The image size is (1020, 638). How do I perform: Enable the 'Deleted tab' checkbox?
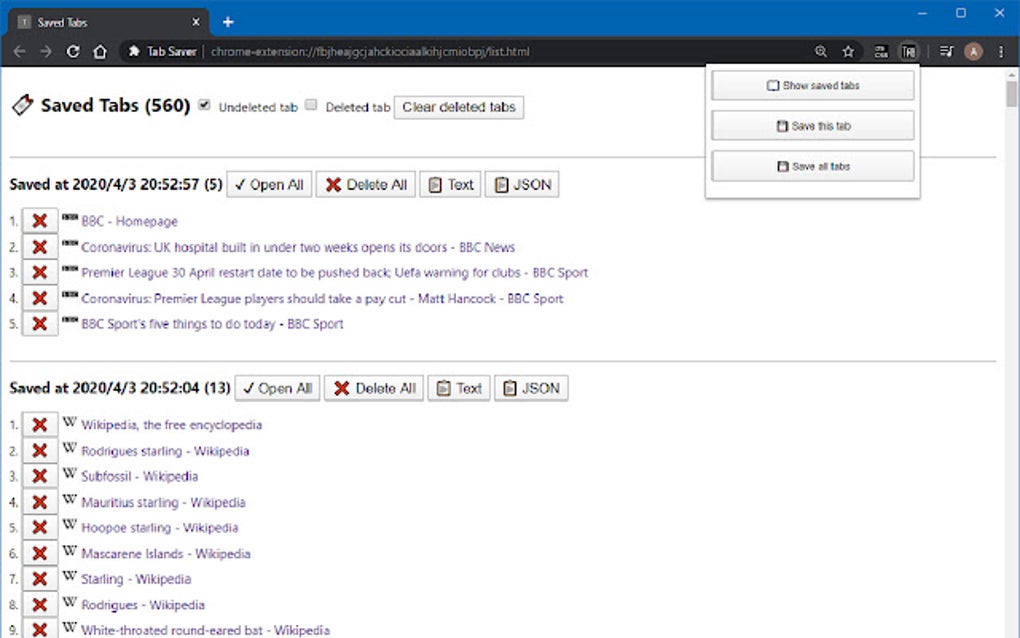[311, 105]
